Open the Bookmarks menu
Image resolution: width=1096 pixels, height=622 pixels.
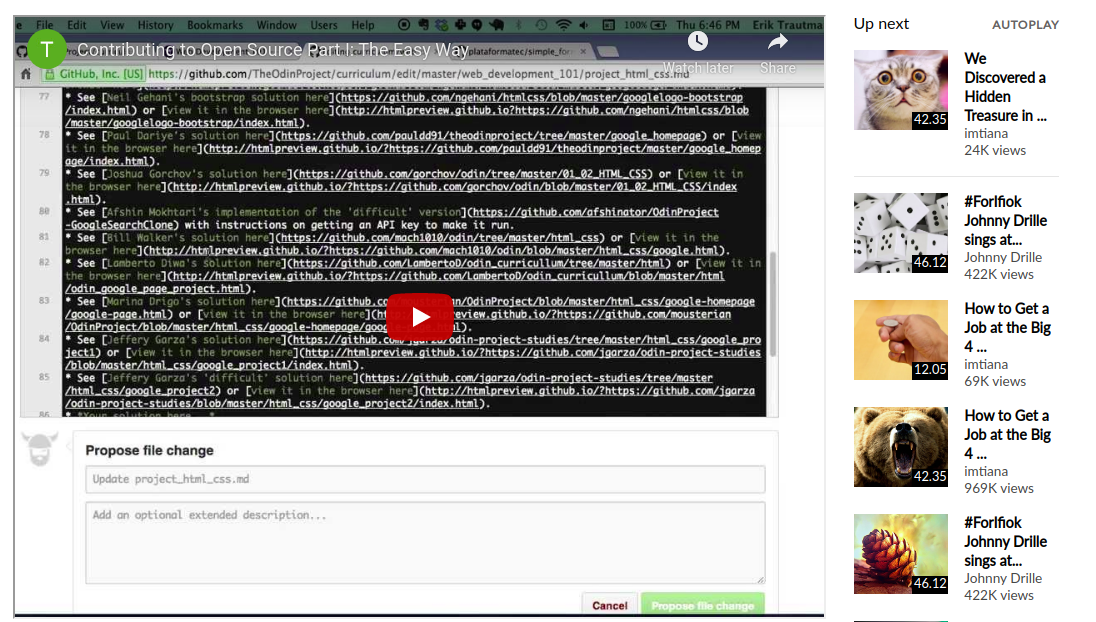(x=215, y=25)
